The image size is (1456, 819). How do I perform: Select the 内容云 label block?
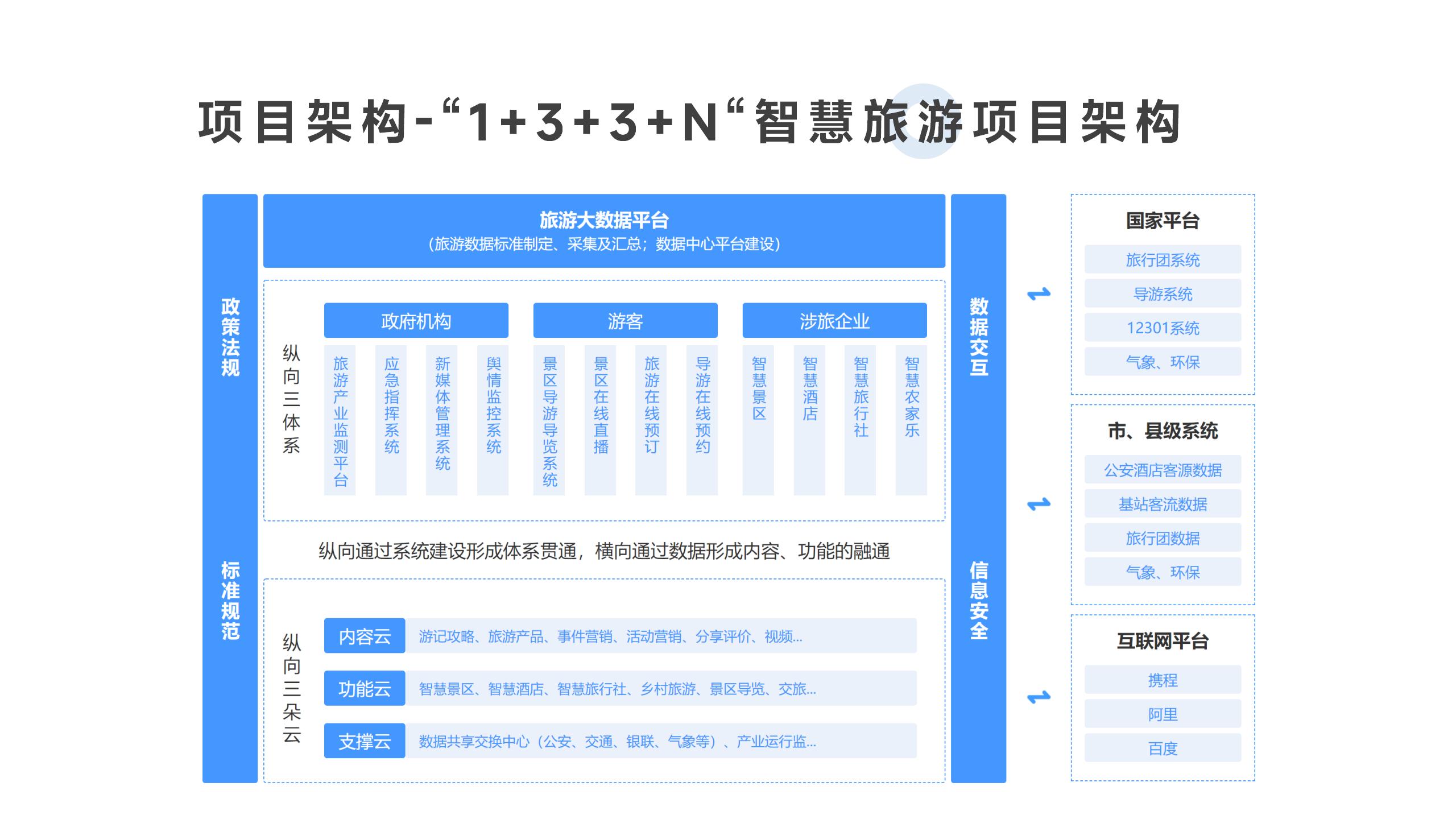[365, 636]
